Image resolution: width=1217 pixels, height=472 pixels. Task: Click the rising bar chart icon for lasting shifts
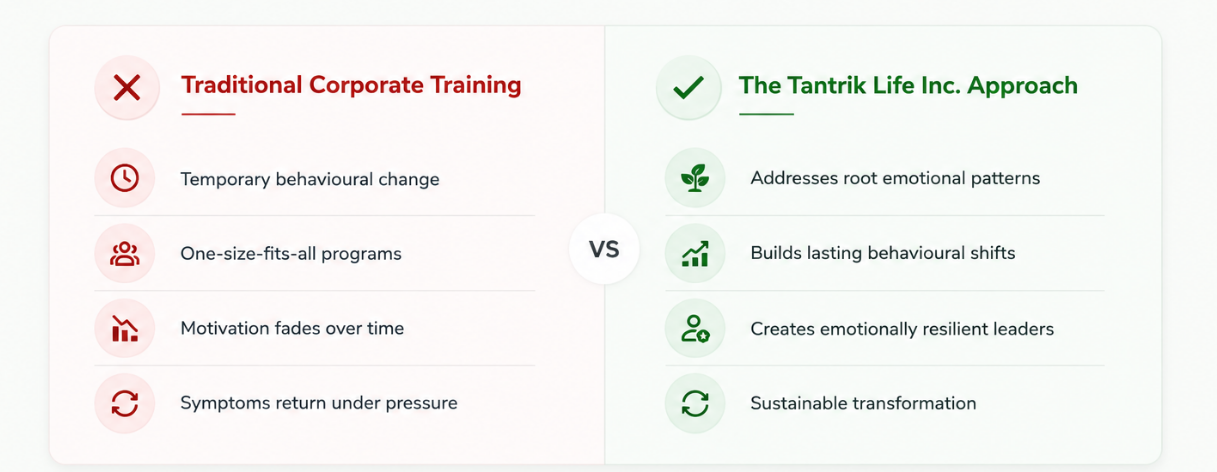pos(695,253)
